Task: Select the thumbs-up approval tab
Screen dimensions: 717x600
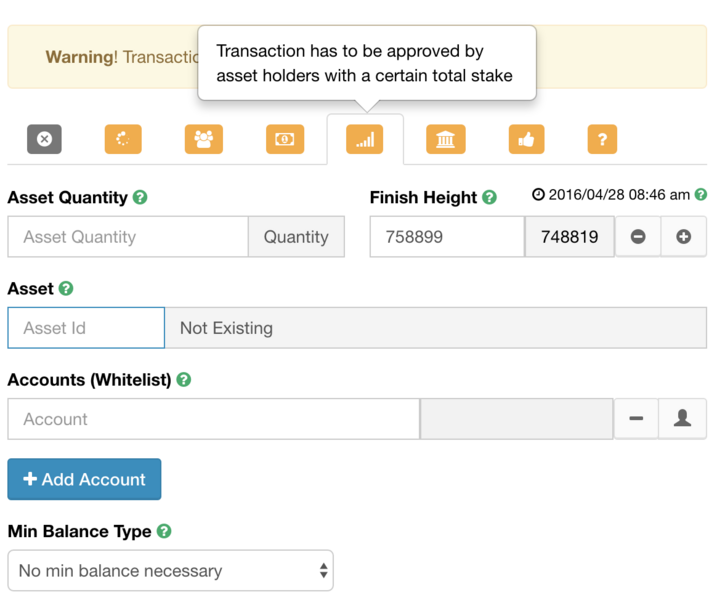Action: pyautogui.click(x=526, y=139)
